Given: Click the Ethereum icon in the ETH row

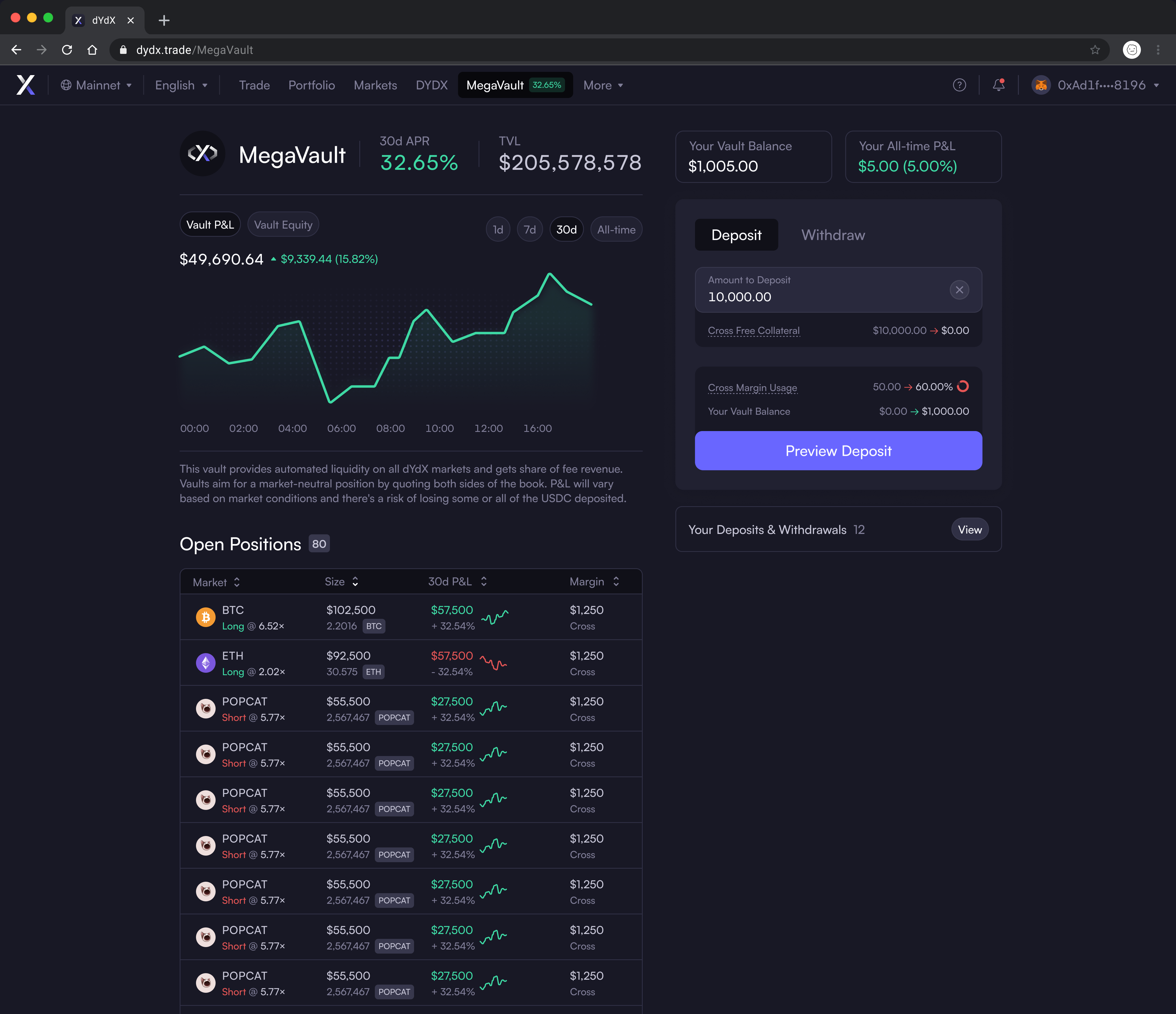Looking at the screenshot, I should pos(206,663).
